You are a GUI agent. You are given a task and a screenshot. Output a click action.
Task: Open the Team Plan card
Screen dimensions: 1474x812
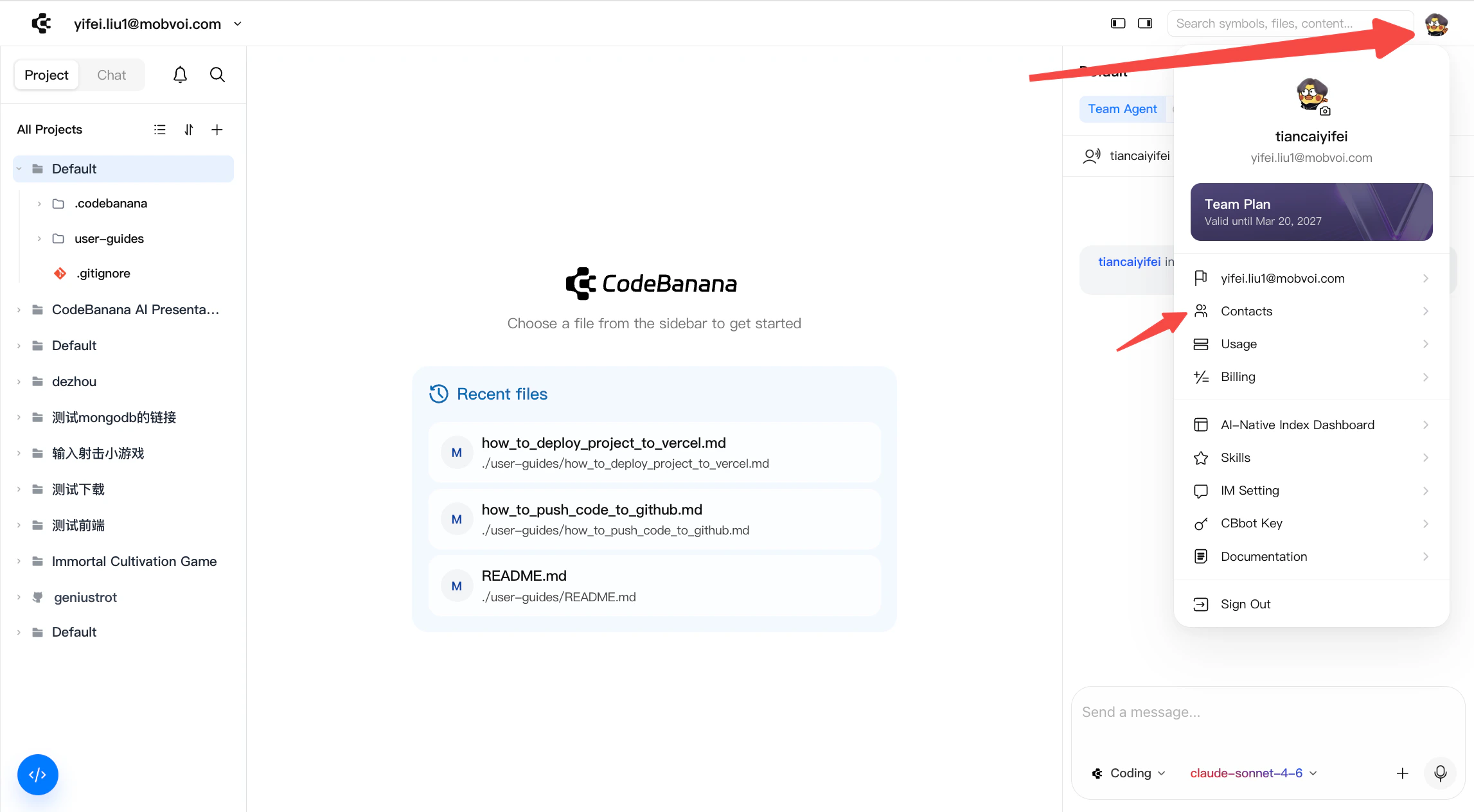pos(1311,212)
